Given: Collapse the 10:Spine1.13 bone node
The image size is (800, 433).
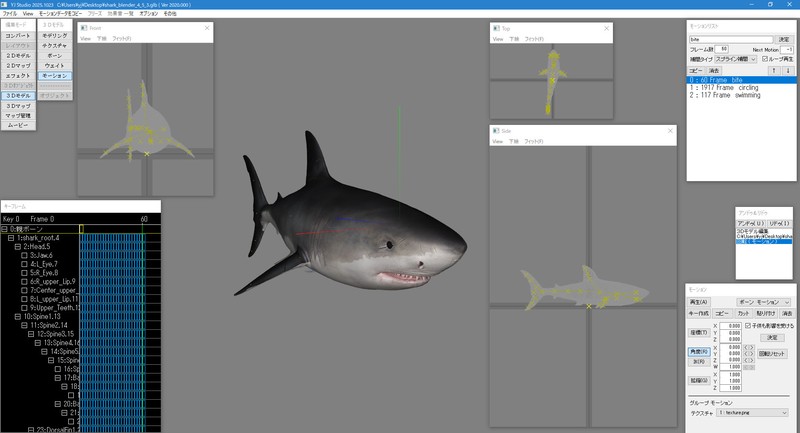Looking at the screenshot, I should pos(18,316).
